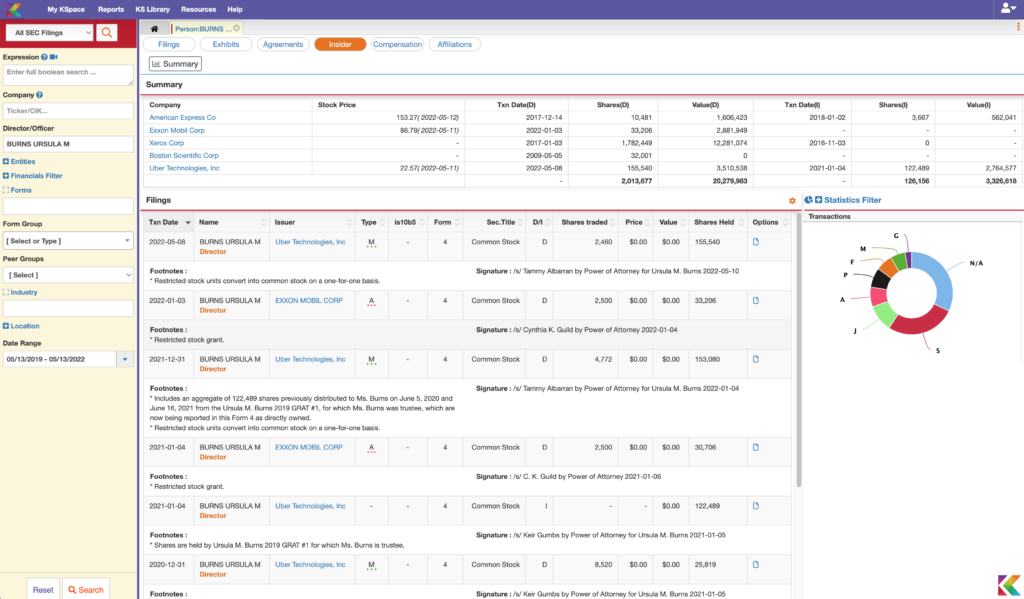Open the Statistics Filter pie chart icon
This screenshot has width=1024, height=599.
(x=808, y=198)
